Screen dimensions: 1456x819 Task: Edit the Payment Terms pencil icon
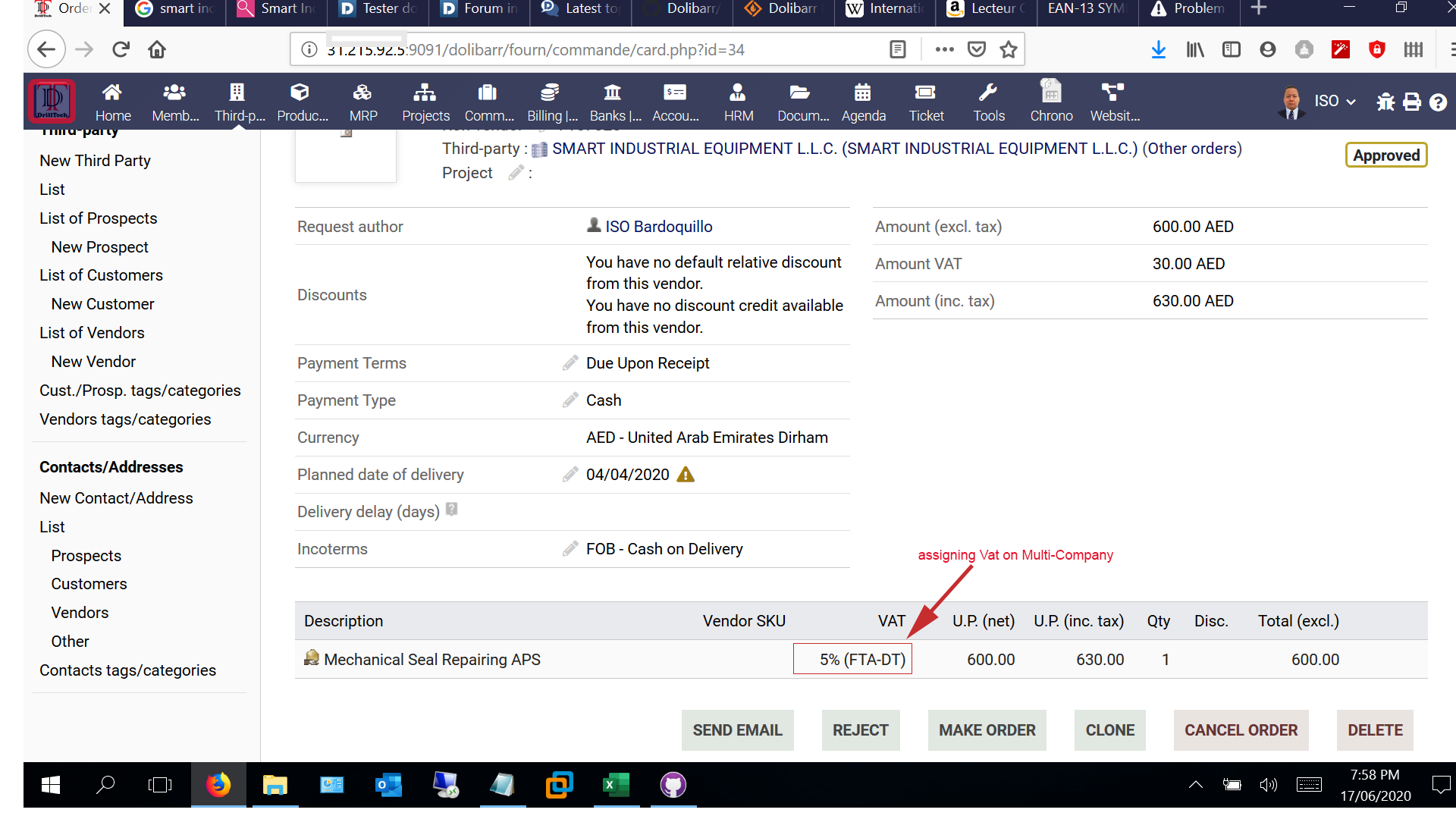(x=570, y=363)
